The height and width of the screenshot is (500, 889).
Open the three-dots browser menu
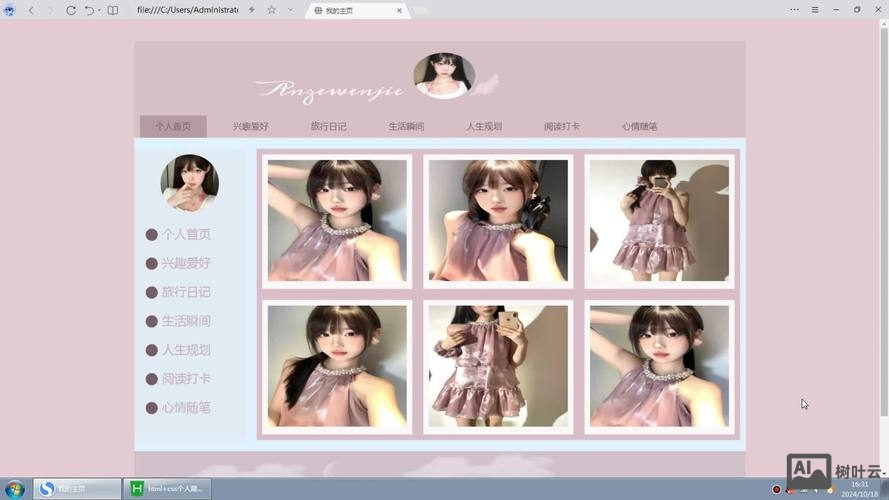pyautogui.click(x=794, y=10)
